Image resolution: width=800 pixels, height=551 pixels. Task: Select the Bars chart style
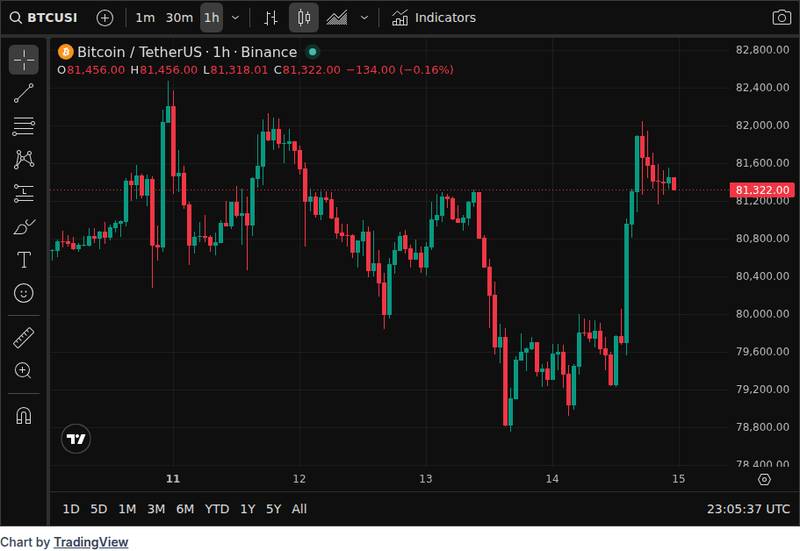coord(271,18)
